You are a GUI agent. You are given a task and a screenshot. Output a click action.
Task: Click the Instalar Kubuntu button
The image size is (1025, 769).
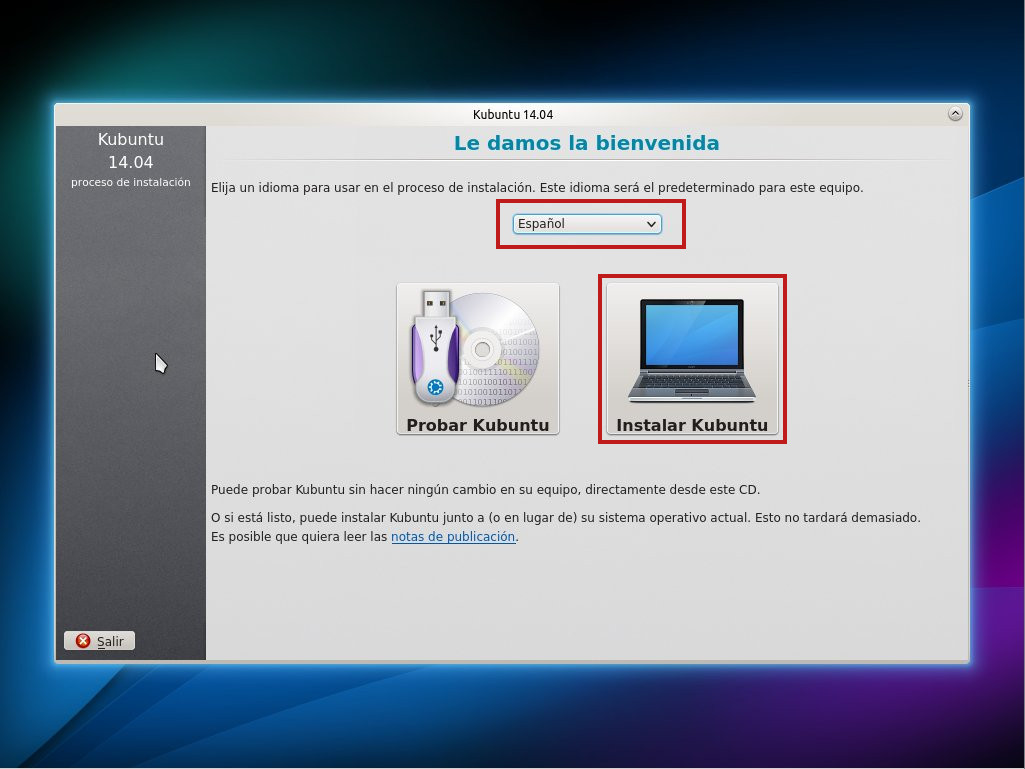click(x=692, y=358)
